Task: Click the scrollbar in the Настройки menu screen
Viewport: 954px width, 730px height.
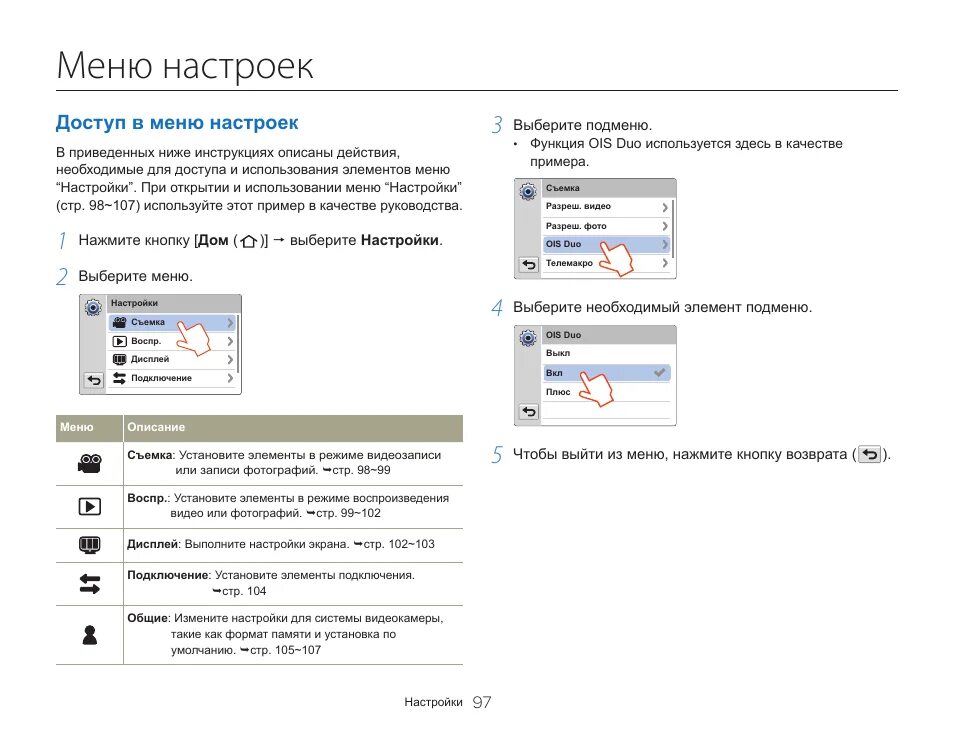Action: 238,344
